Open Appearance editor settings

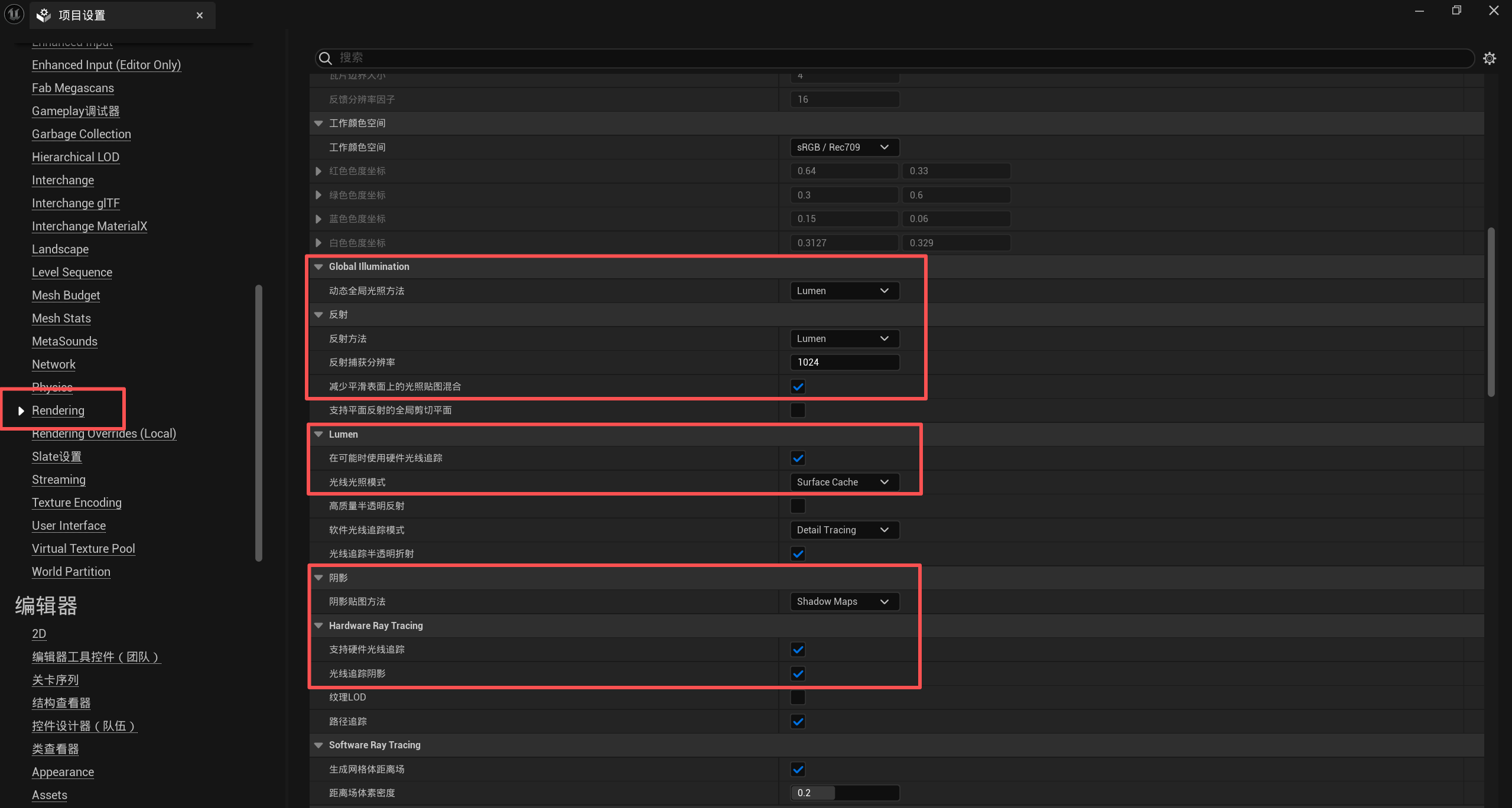tap(63, 772)
